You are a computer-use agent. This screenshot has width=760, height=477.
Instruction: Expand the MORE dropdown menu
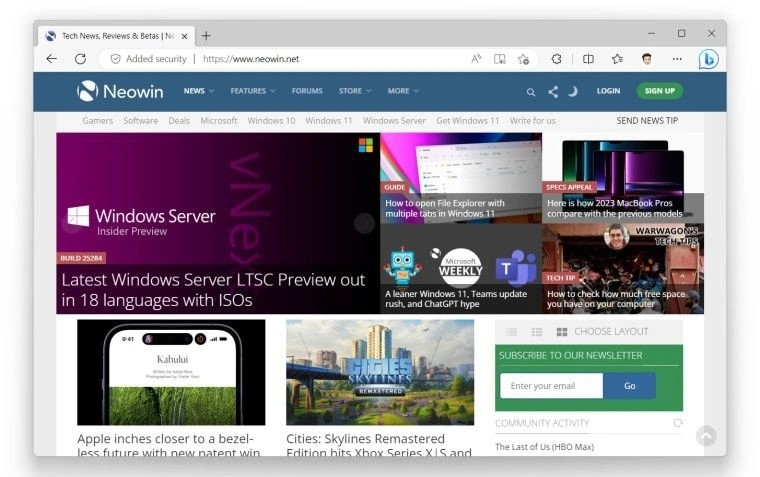tap(403, 91)
